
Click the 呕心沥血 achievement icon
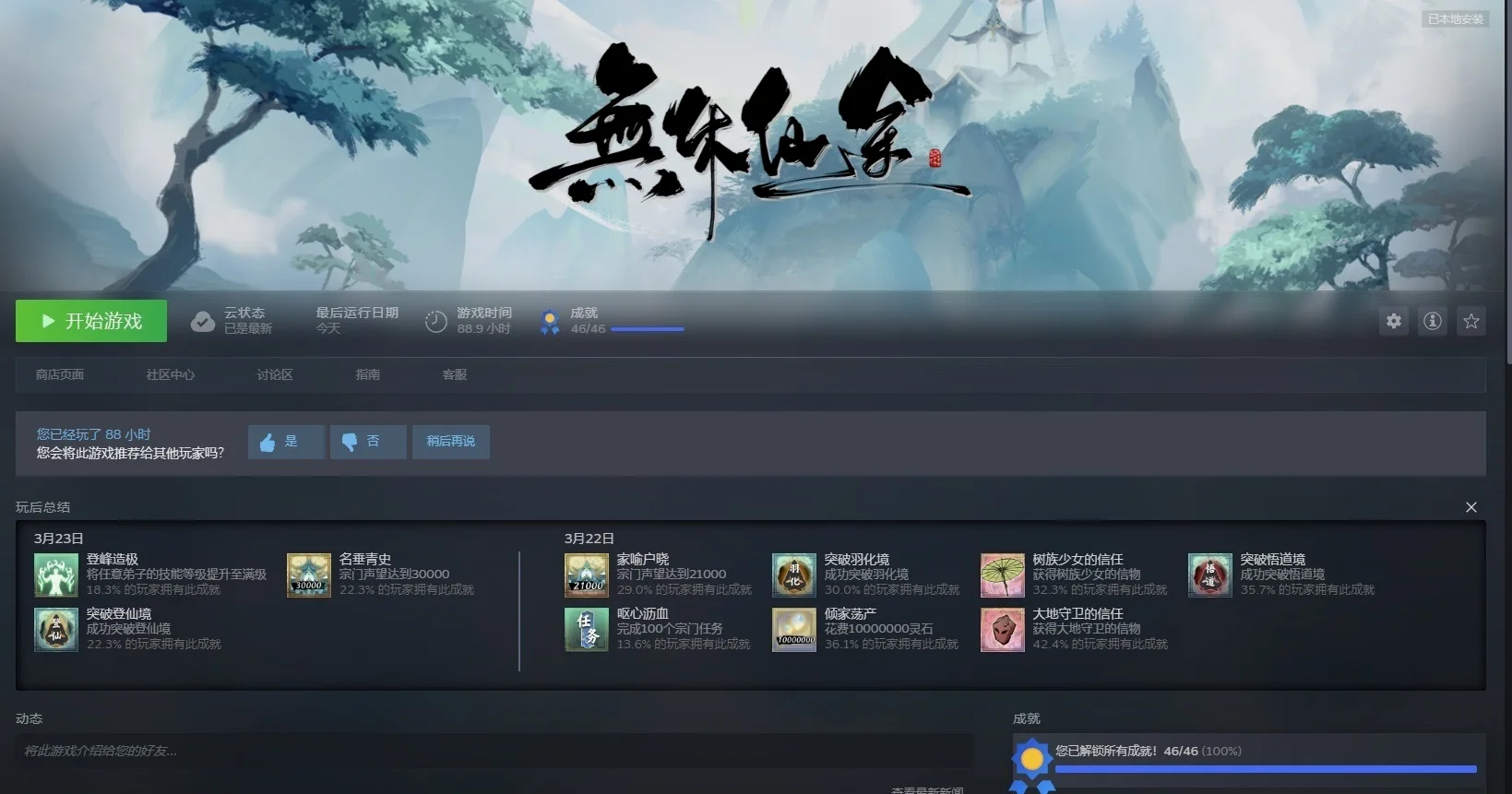(587, 630)
